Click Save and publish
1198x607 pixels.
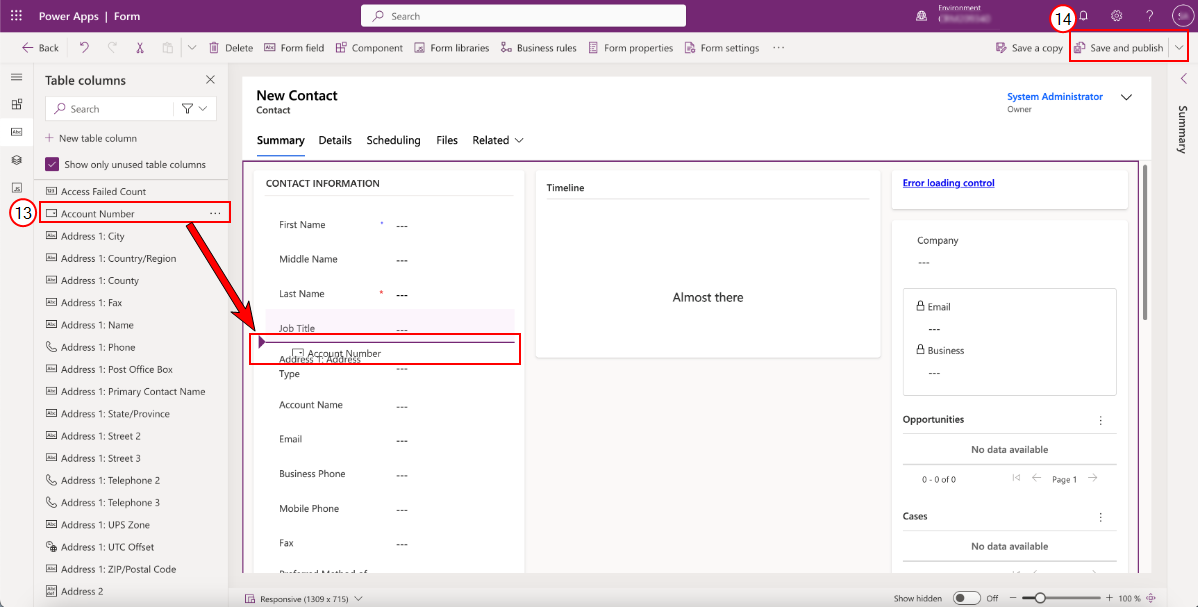tap(1119, 47)
